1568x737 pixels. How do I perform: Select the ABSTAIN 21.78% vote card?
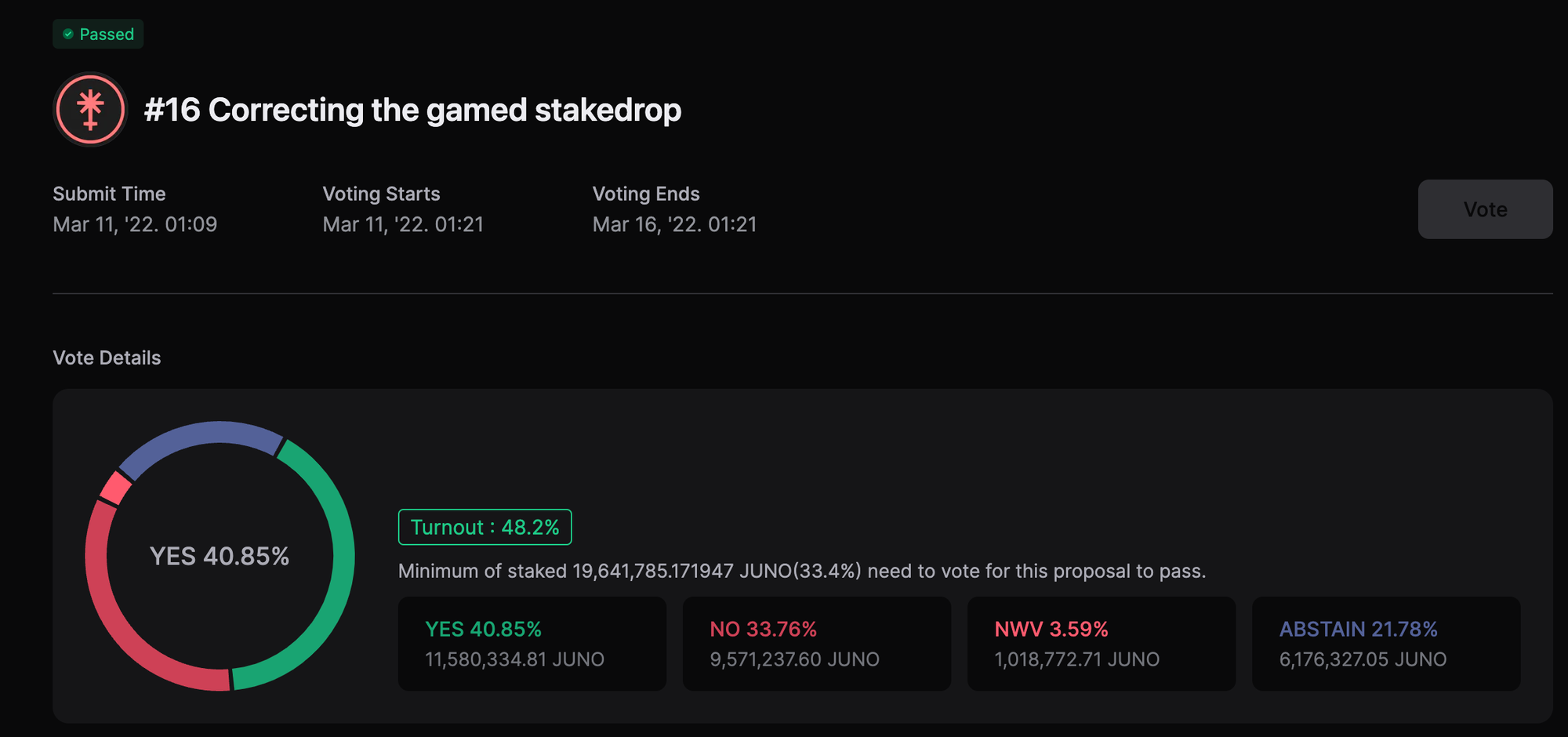(x=1385, y=644)
